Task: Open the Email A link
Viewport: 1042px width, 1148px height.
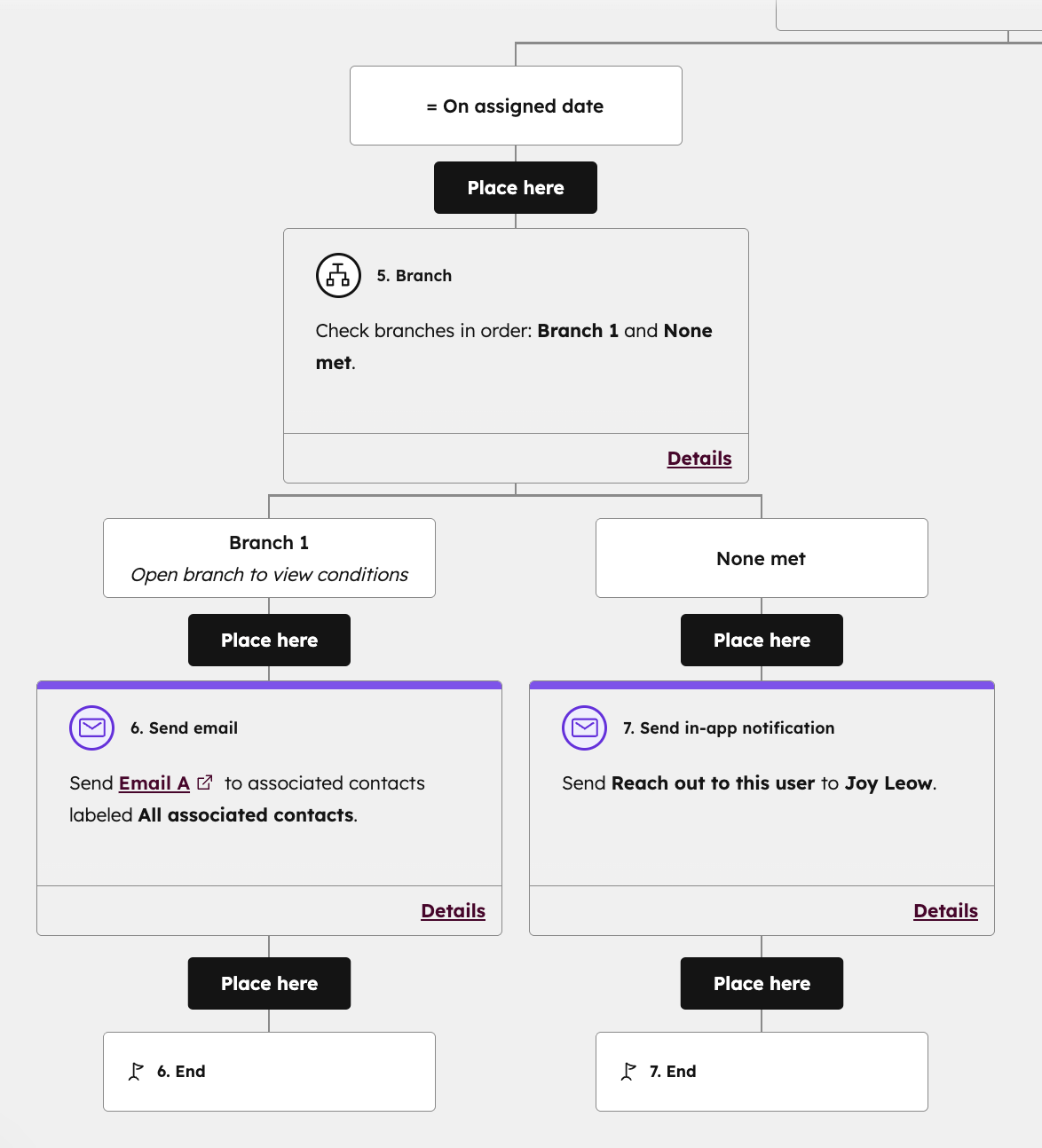Action: pyautogui.click(x=153, y=783)
